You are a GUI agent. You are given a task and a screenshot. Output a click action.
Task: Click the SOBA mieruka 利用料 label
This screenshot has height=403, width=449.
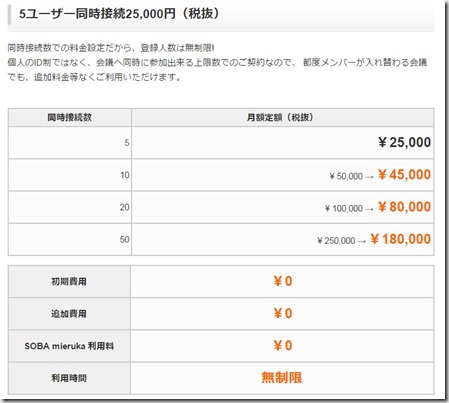point(69,346)
